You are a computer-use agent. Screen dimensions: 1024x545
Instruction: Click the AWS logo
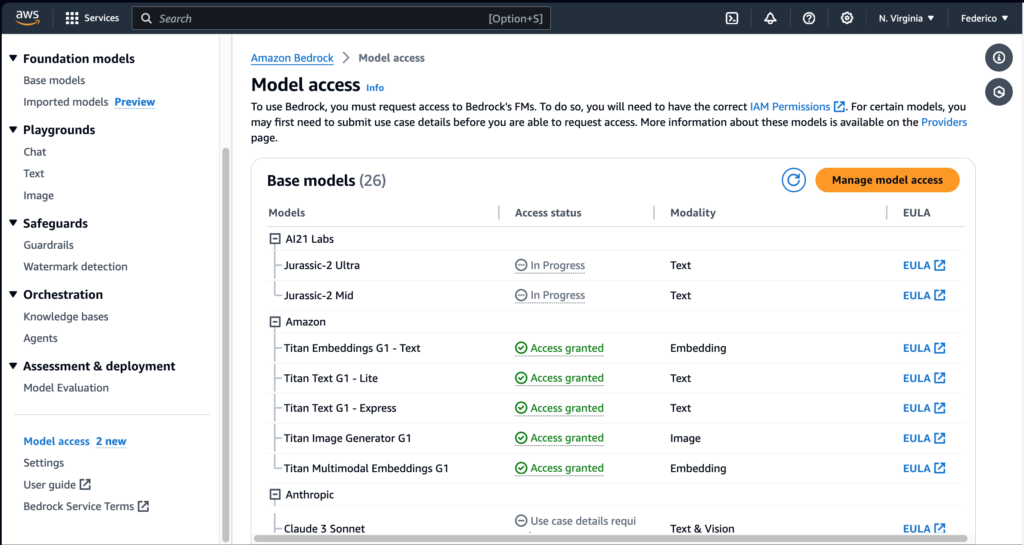pos(27,17)
